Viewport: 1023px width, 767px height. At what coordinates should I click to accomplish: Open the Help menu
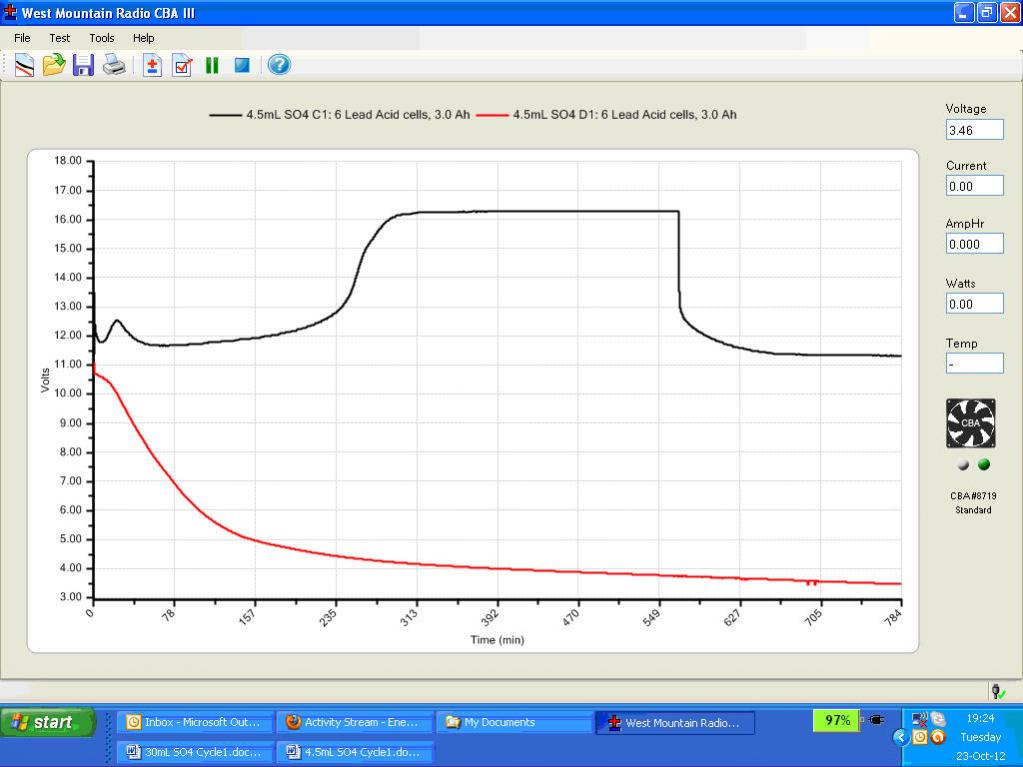pyautogui.click(x=144, y=38)
